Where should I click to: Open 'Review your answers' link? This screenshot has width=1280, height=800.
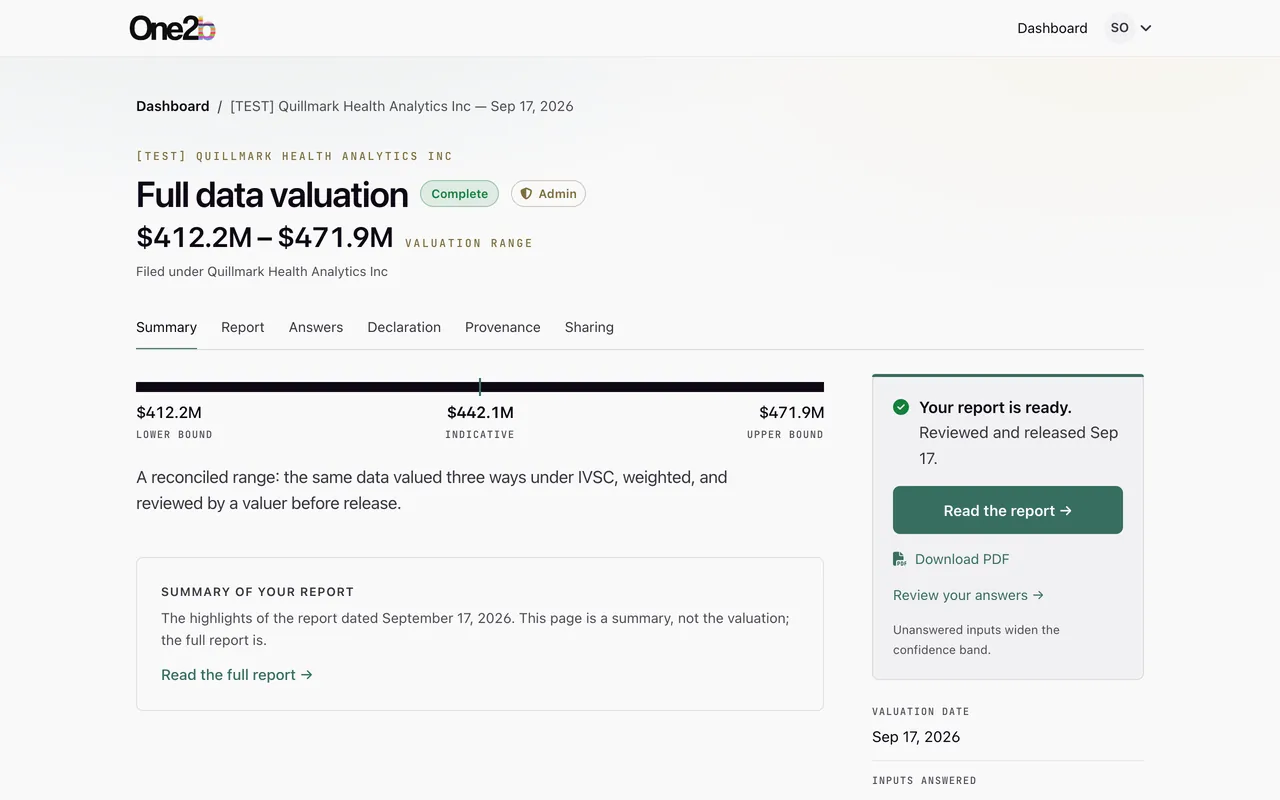(x=968, y=595)
